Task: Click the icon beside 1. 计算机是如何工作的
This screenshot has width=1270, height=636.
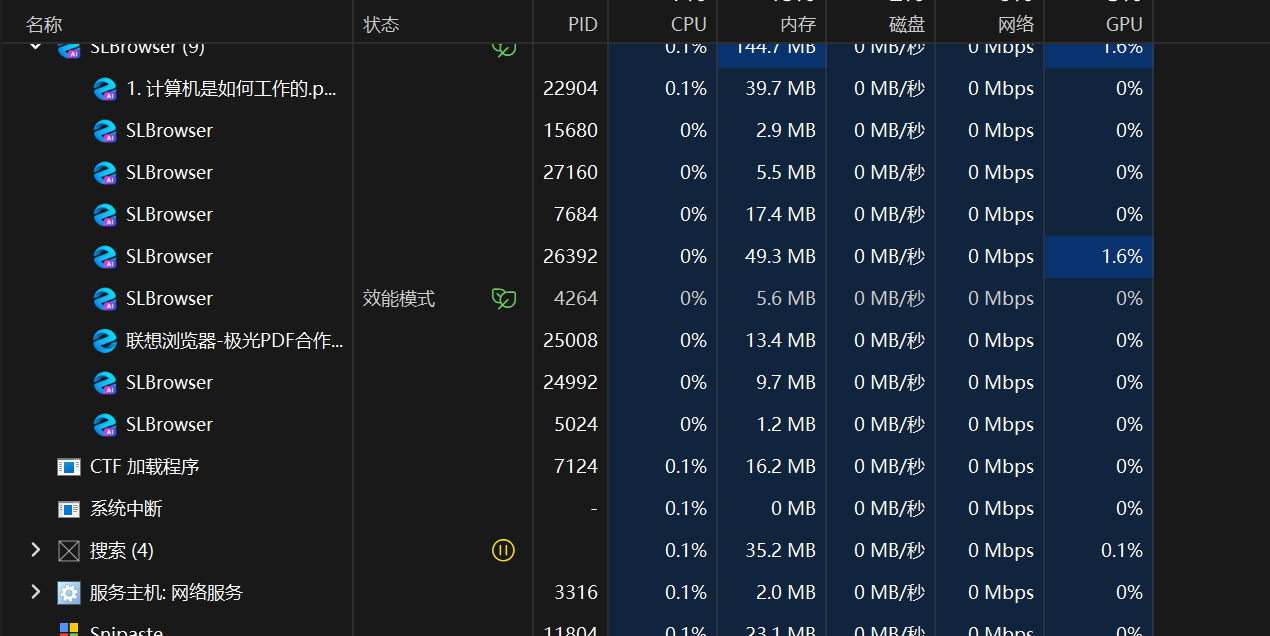Action: tap(105, 89)
